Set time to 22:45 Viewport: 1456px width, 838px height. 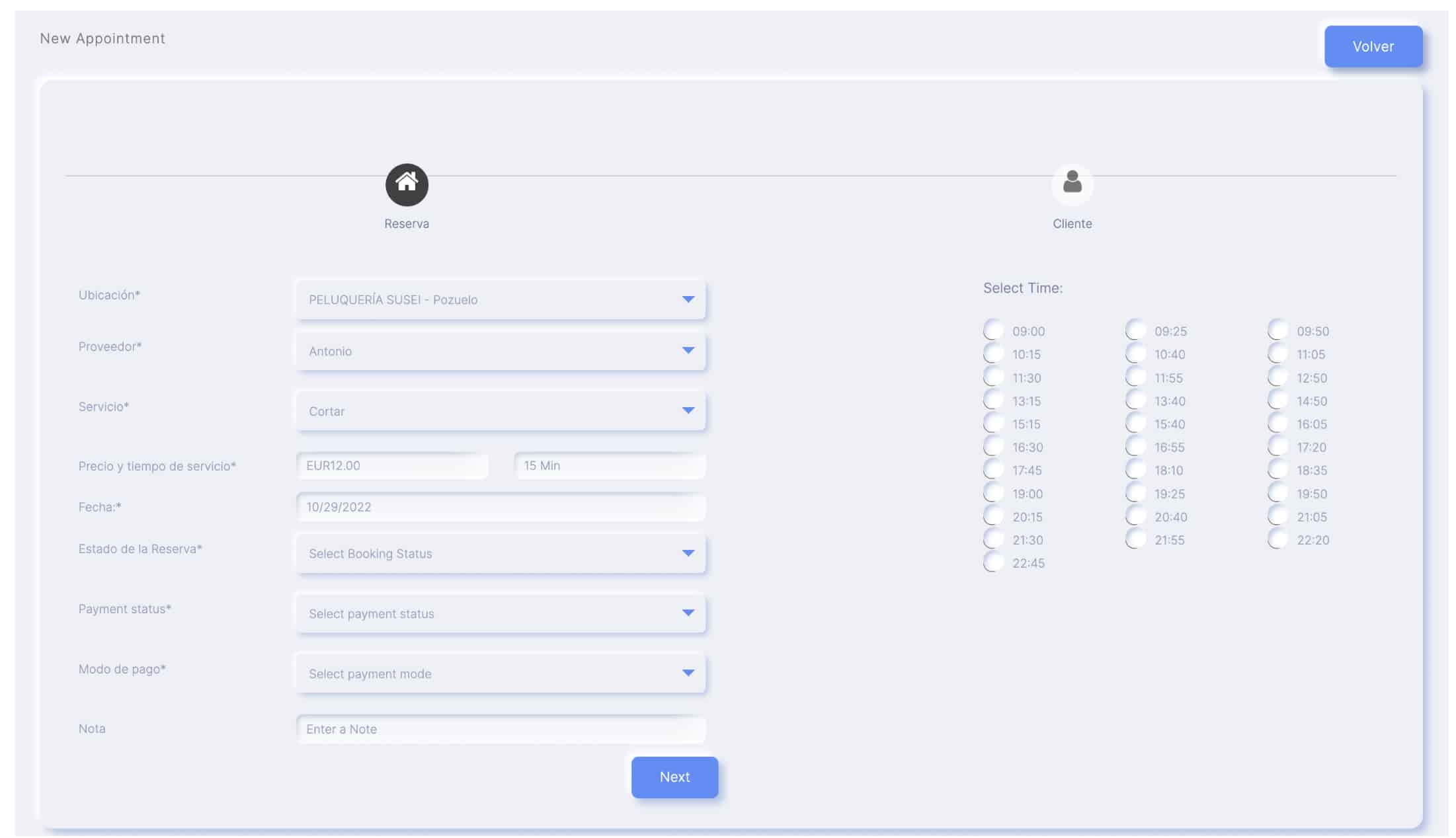(993, 562)
